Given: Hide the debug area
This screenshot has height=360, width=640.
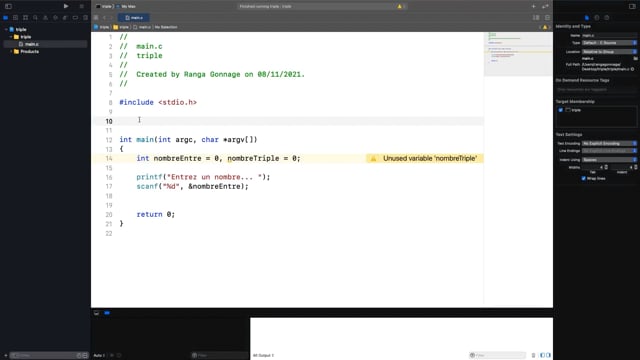Looking at the screenshot, I should pyautogui.click(x=96, y=313).
